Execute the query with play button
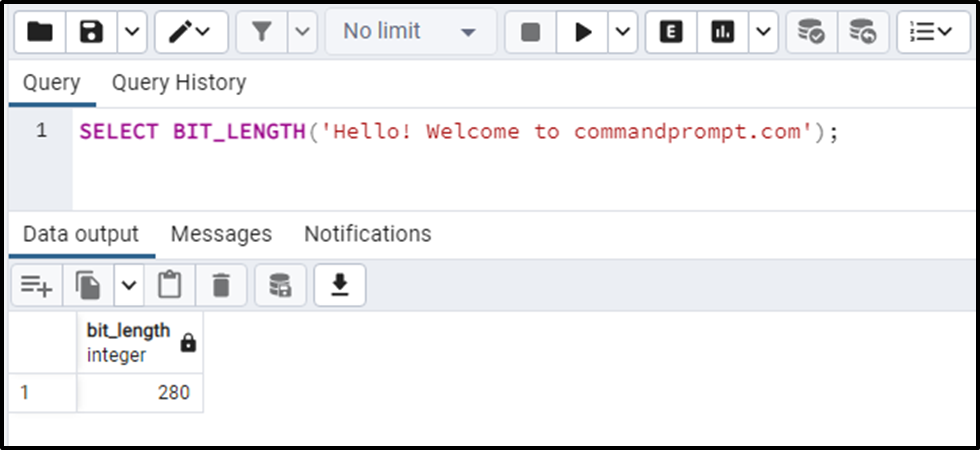This screenshot has width=980, height=450. tap(582, 32)
